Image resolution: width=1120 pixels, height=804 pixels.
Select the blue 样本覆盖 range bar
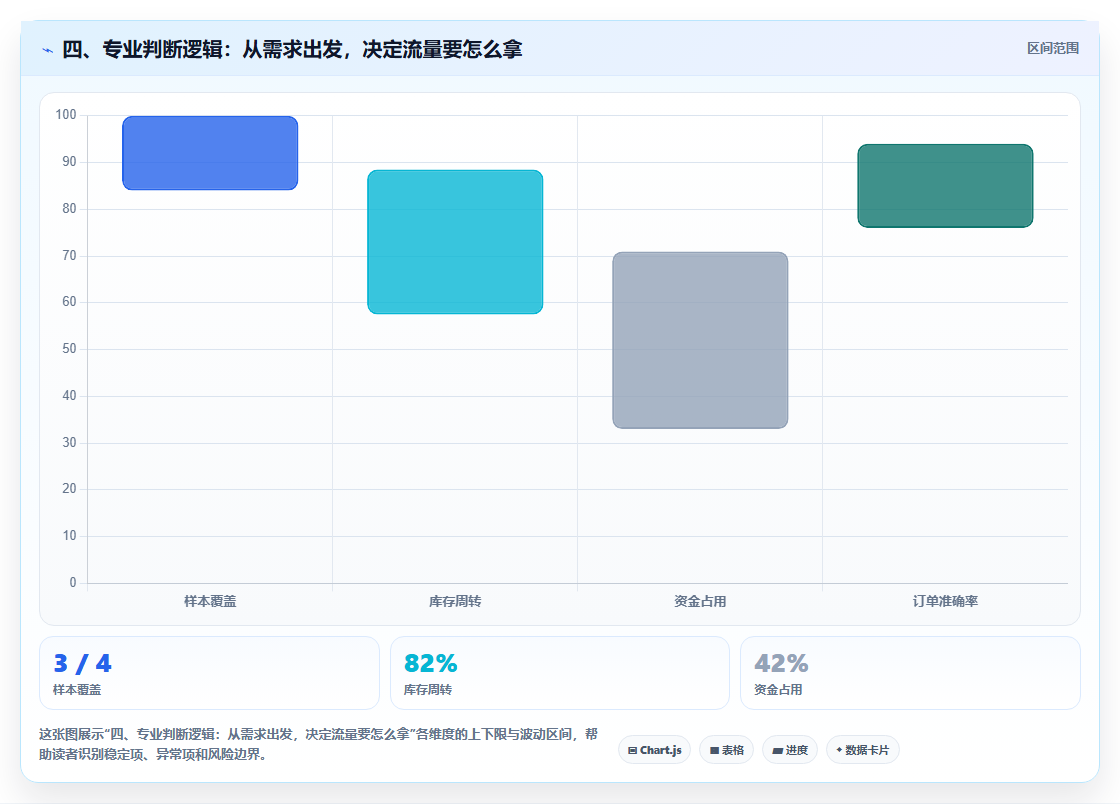[210, 153]
